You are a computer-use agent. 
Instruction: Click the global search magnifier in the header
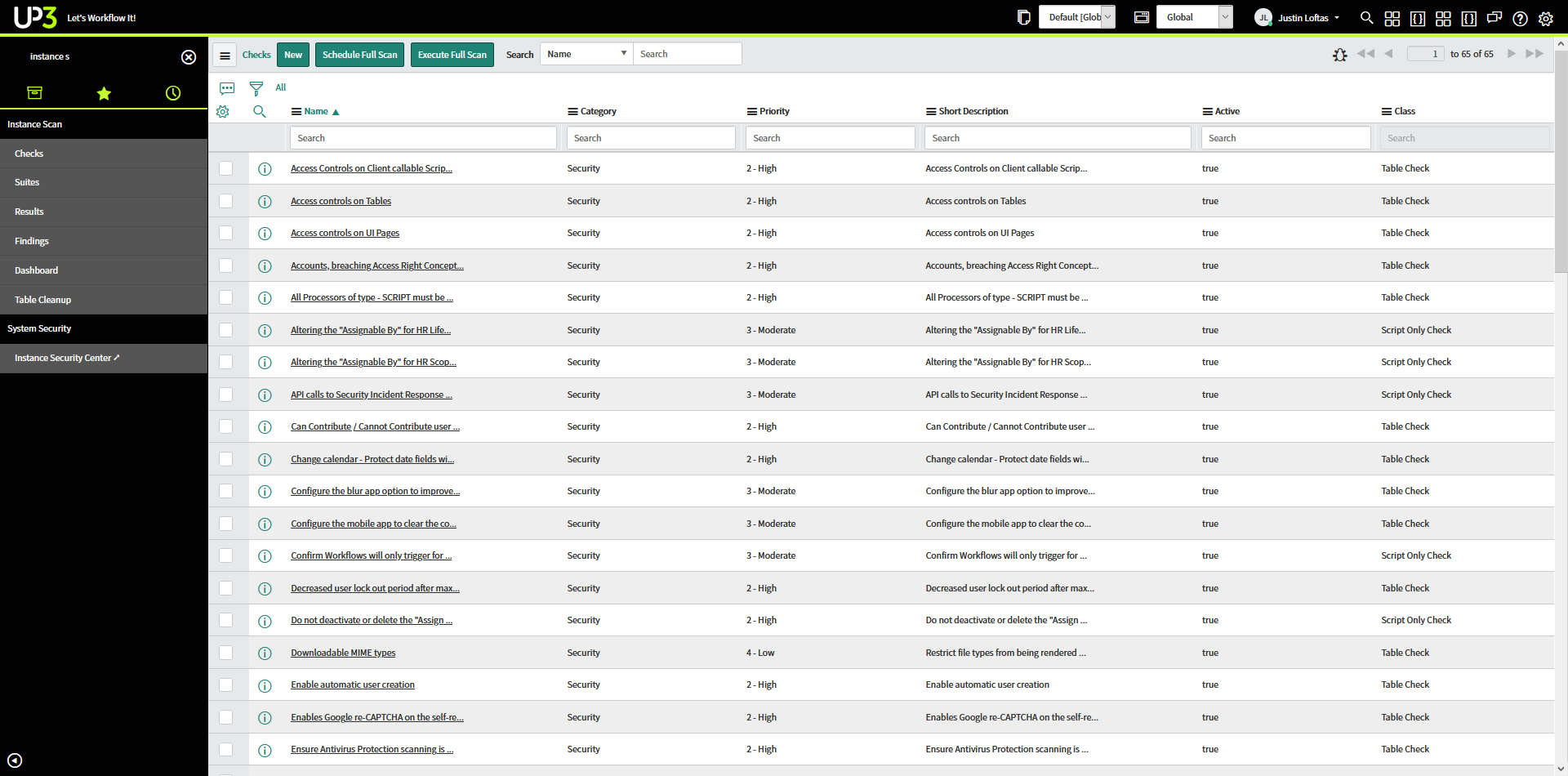tap(1366, 18)
